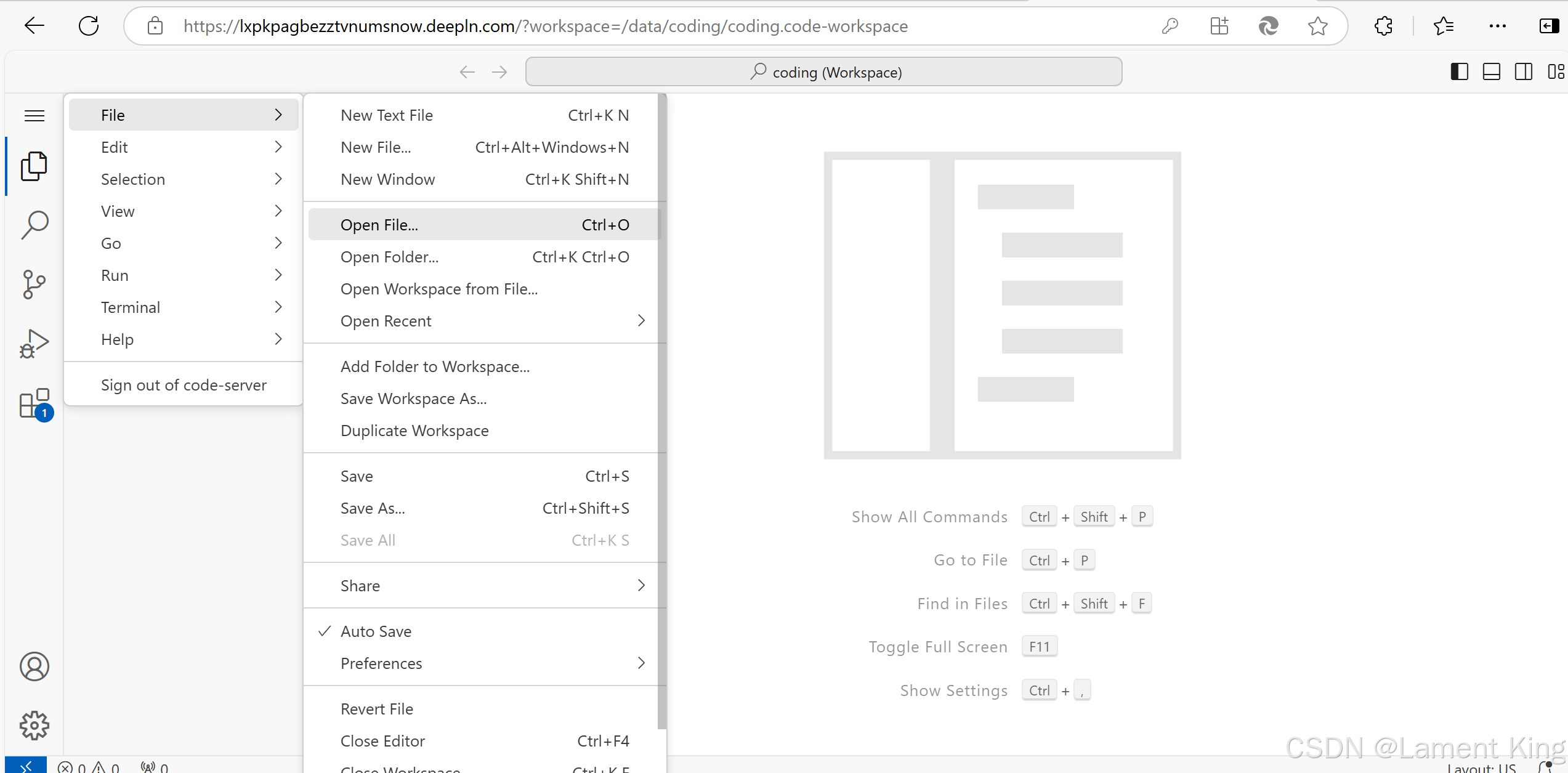This screenshot has height=773, width=1568.
Task: Open the Explorer view icon
Action: 34,166
